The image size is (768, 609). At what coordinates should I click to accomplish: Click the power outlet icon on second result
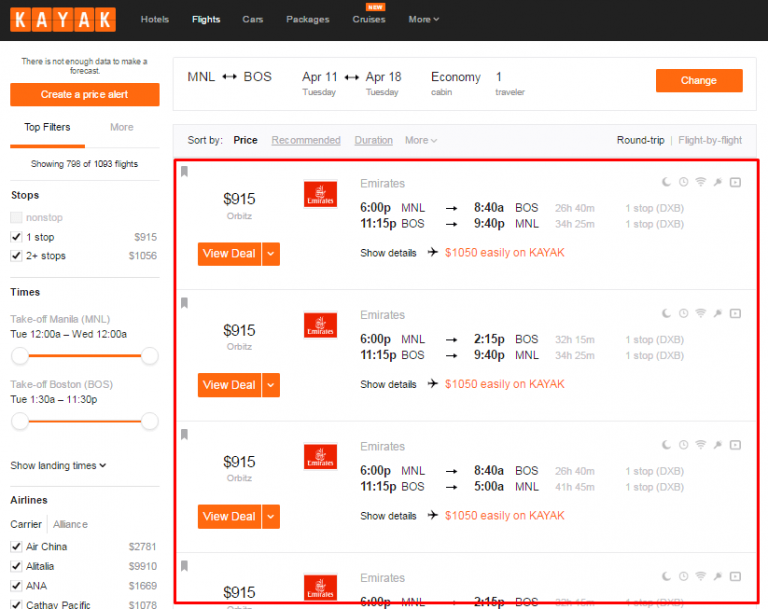(x=718, y=313)
